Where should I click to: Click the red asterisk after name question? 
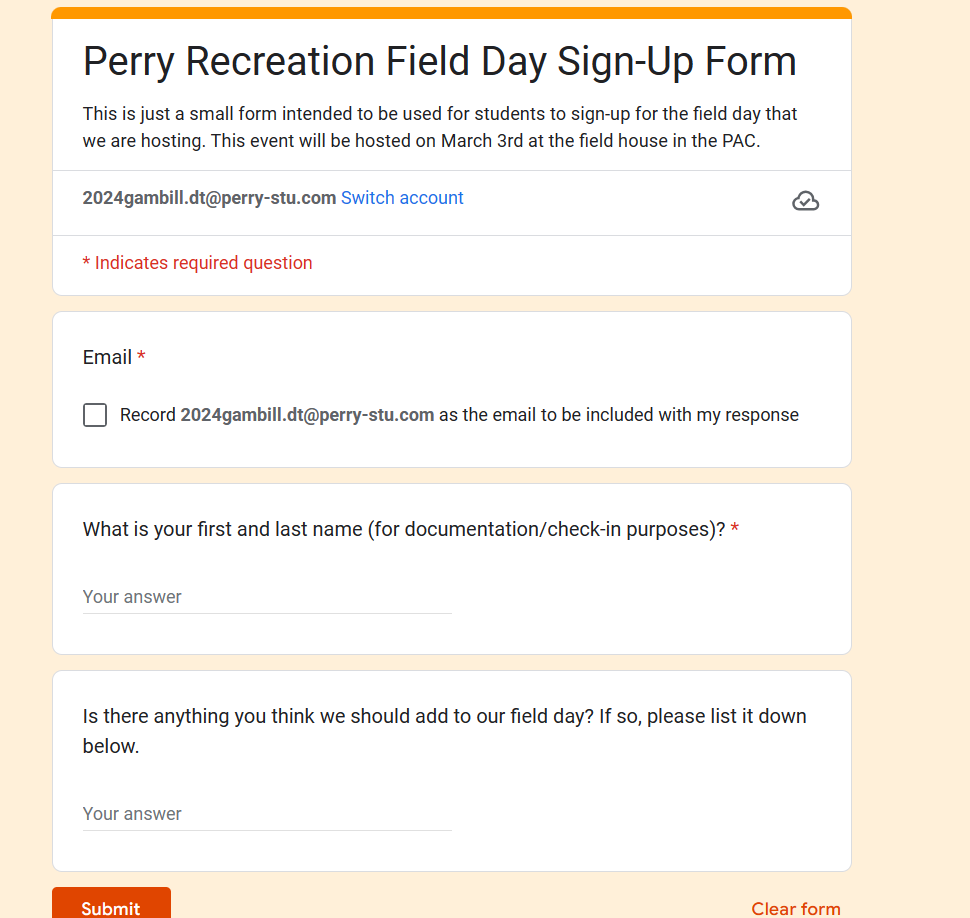735,529
